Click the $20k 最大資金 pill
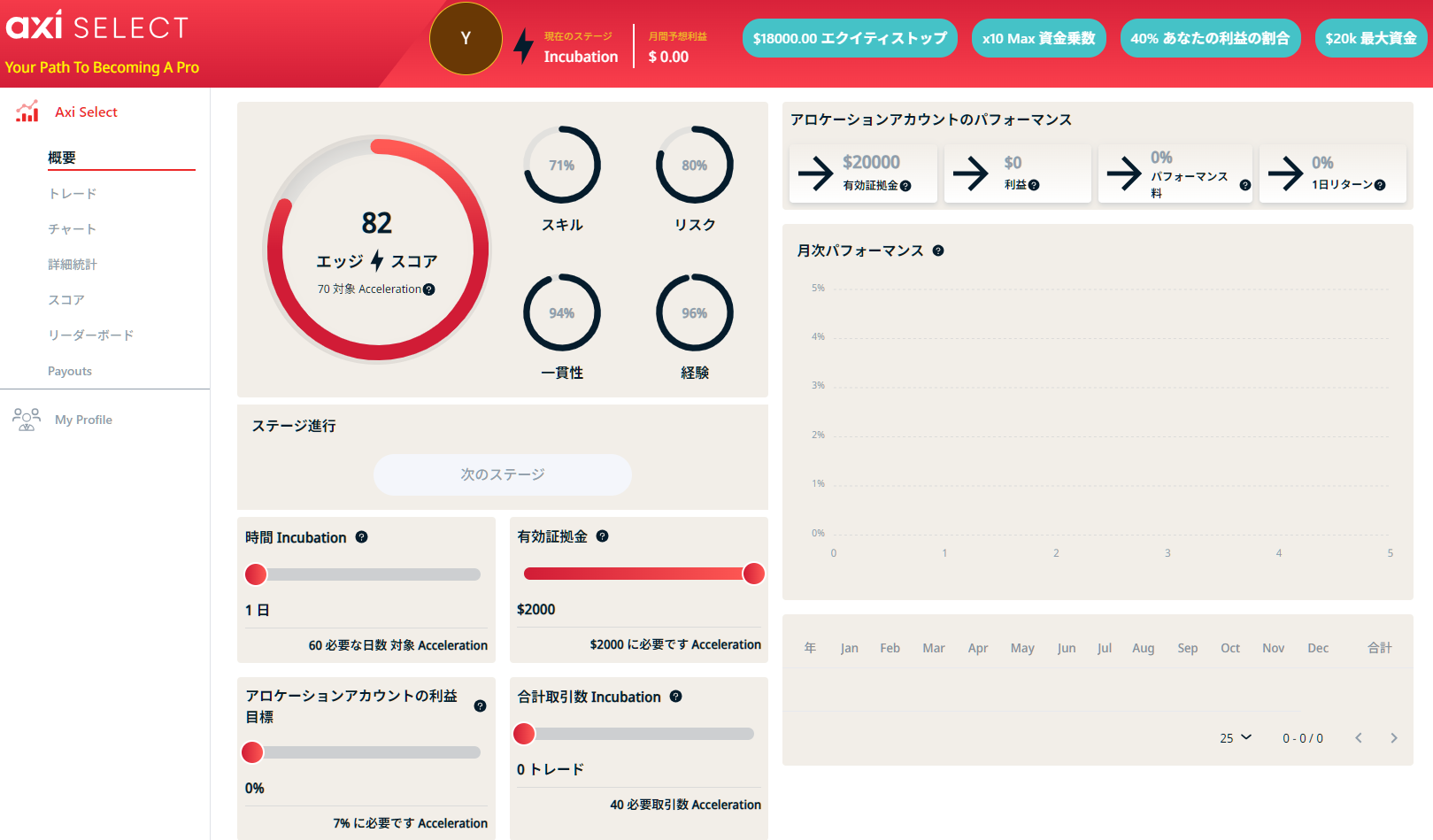The height and width of the screenshot is (840, 1433). (1371, 38)
